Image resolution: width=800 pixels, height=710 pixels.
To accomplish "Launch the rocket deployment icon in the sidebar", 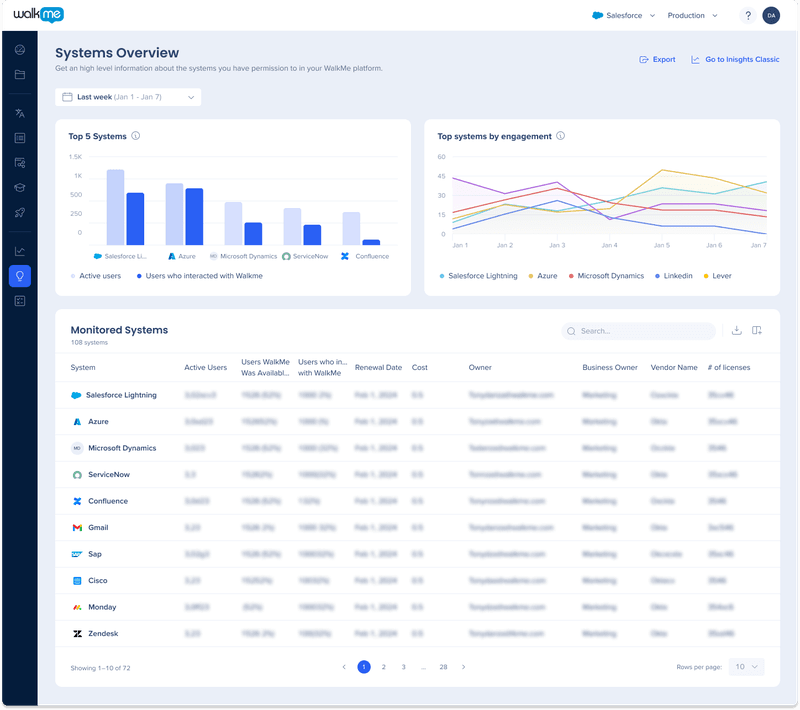I will tap(20, 213).
